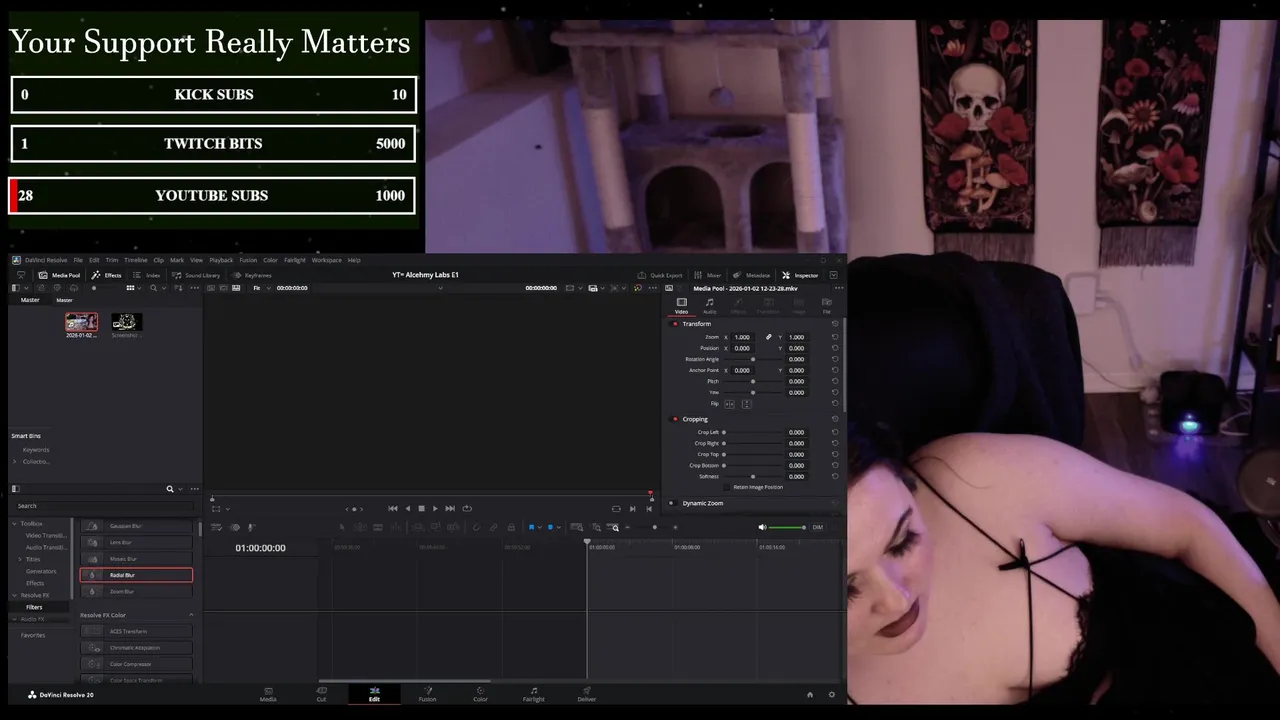Open the Timeline menu
The height and width of the screenshot is (720, 1280).
pos(135,260)
